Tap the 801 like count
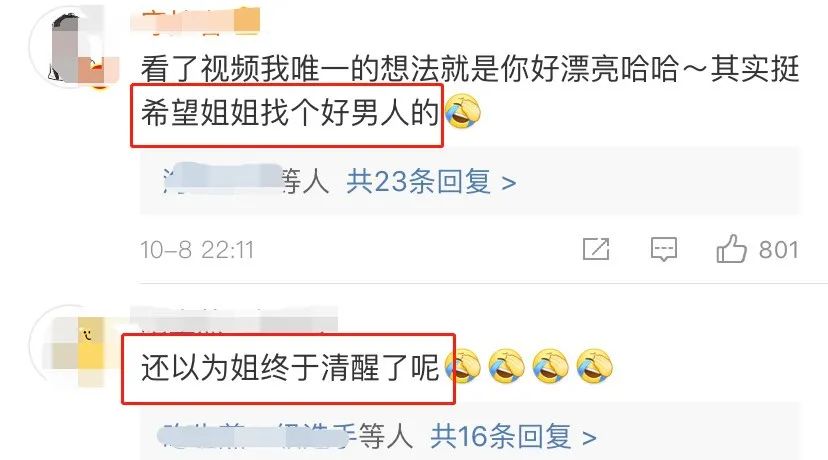 pos(778,249)
